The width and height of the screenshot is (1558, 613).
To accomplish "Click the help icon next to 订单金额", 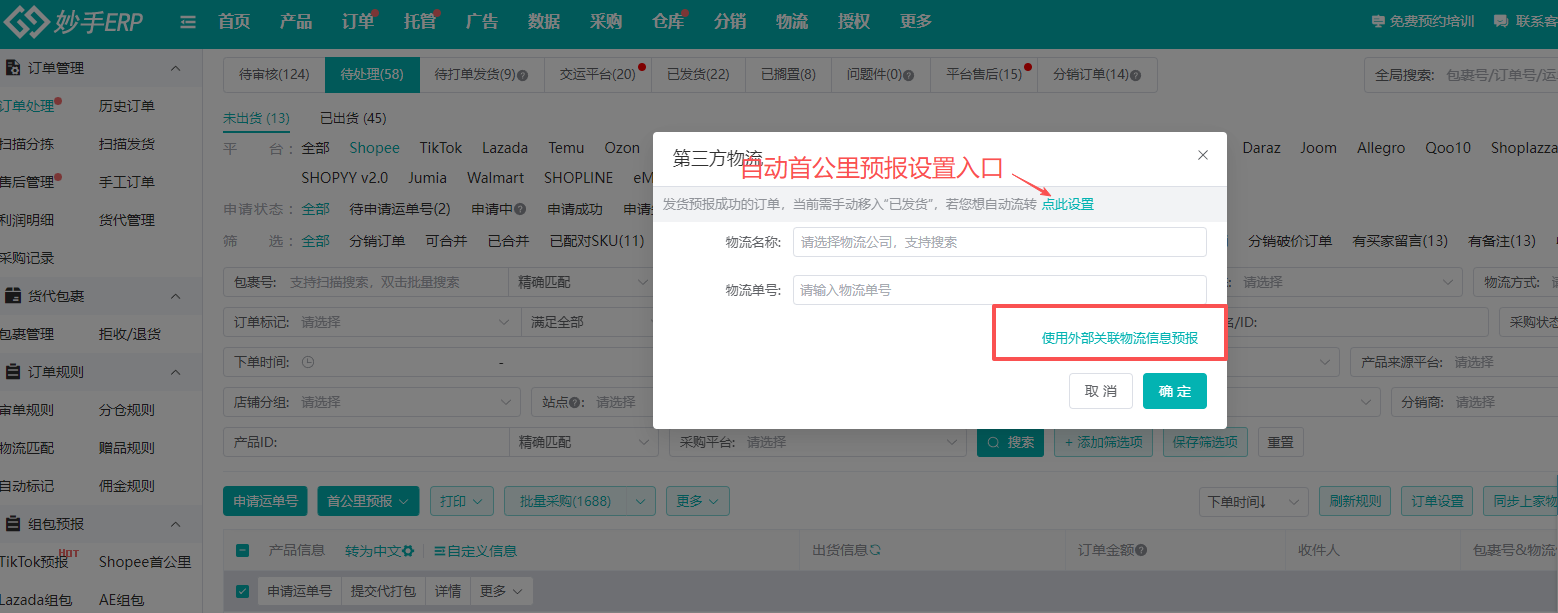I will pyautogui.click(x=1141, y=550).
